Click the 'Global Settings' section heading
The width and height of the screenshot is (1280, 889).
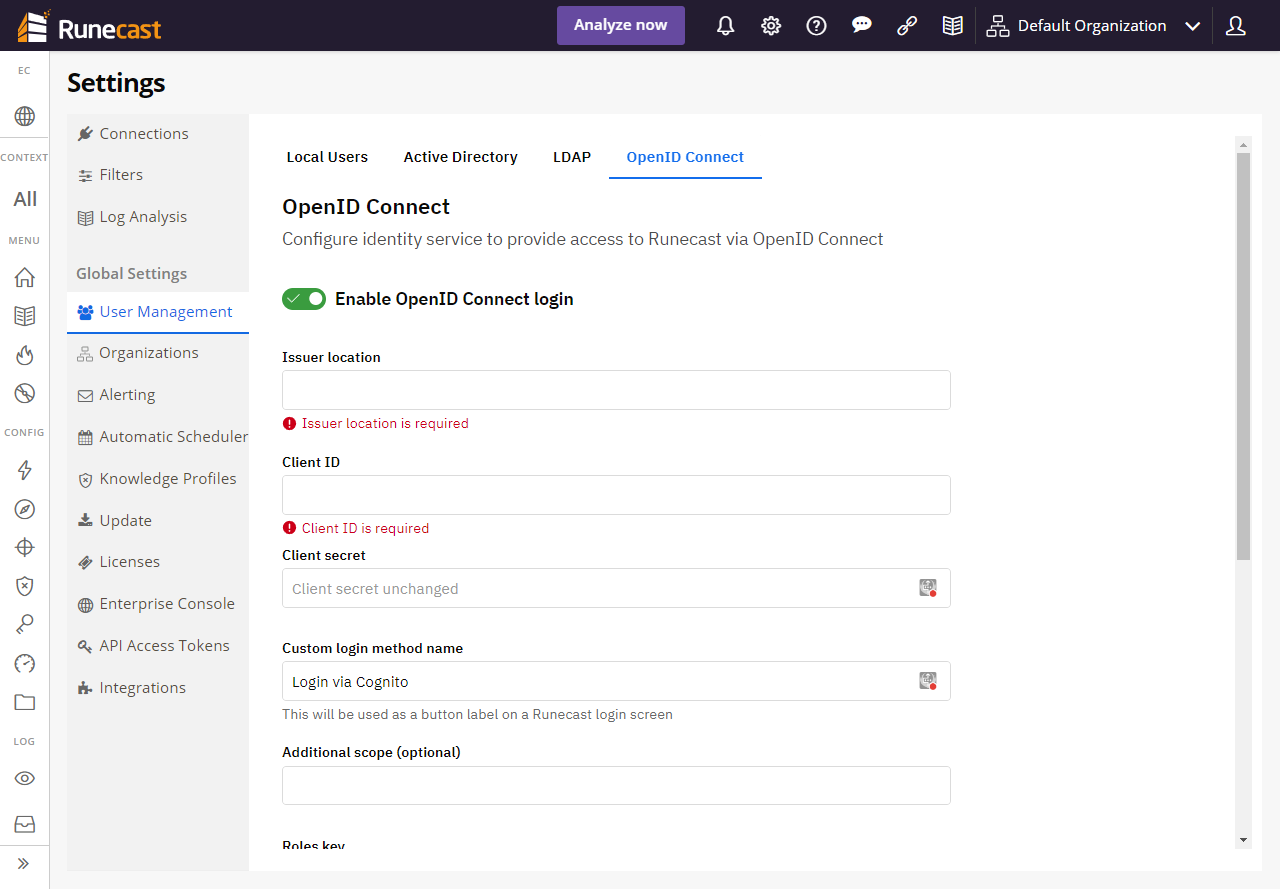[x=132, y=274]
